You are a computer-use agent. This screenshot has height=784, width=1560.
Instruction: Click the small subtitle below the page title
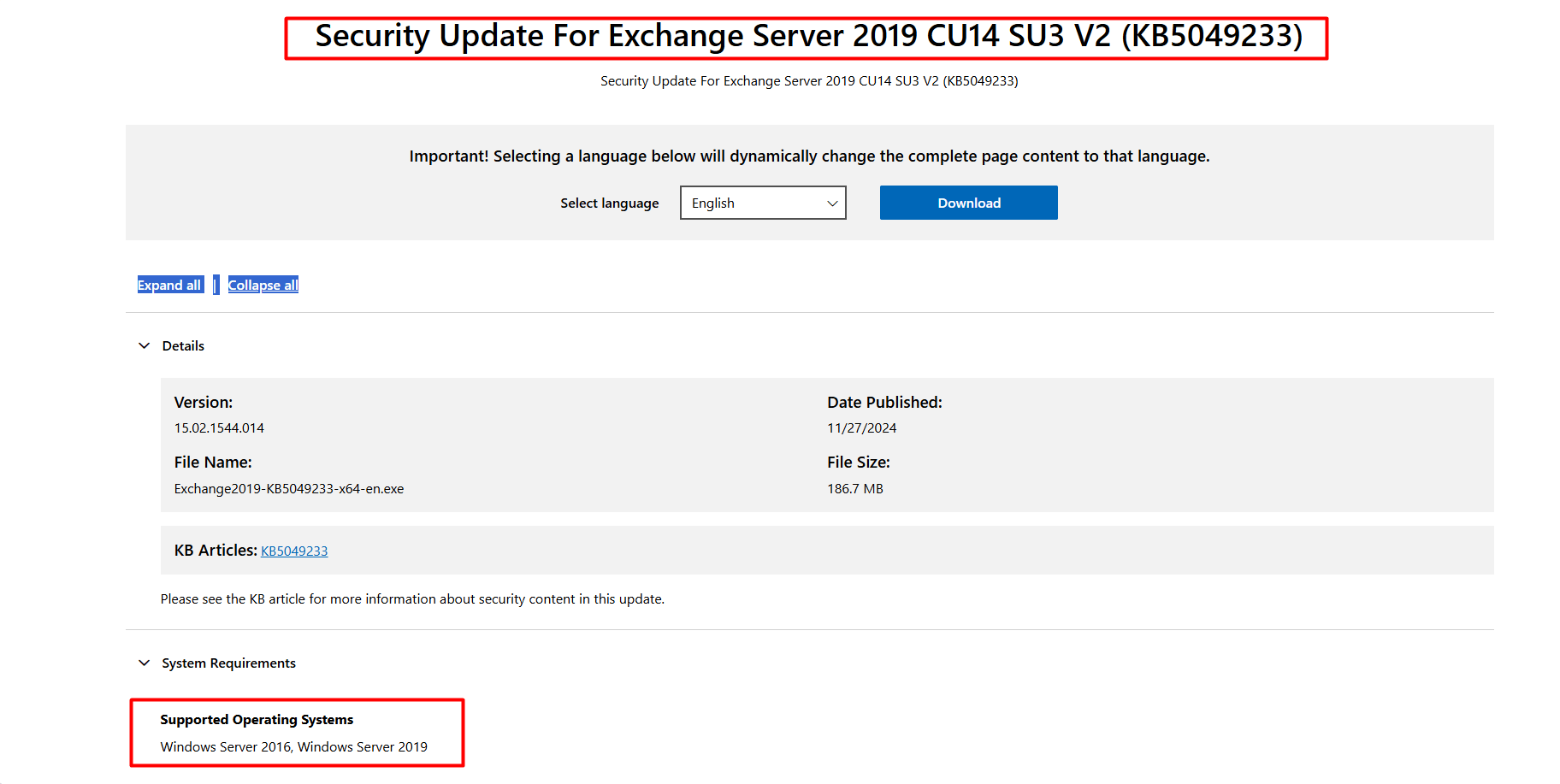pos(809,81)
